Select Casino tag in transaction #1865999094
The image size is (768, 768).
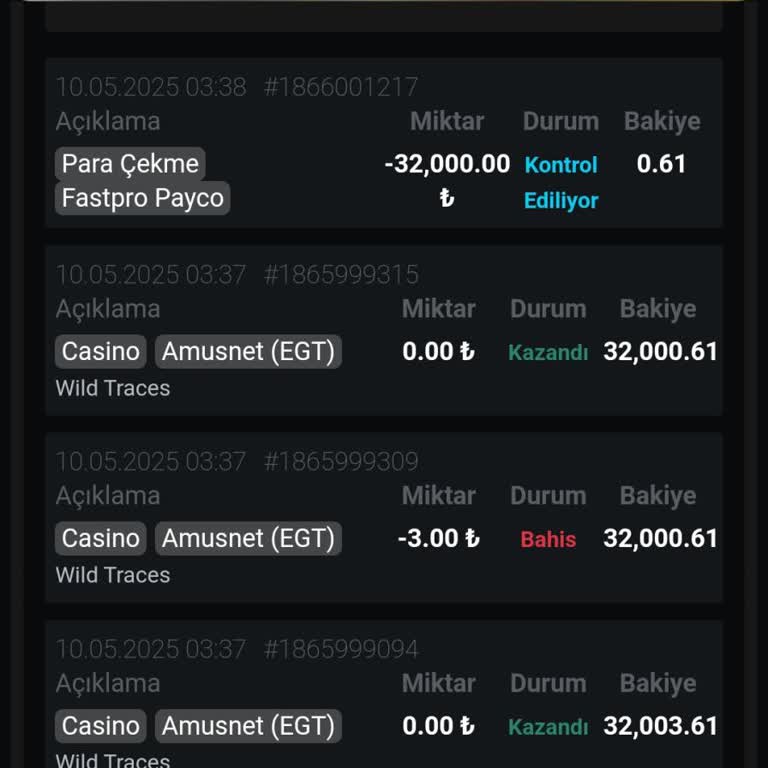[x=101, y=726]
